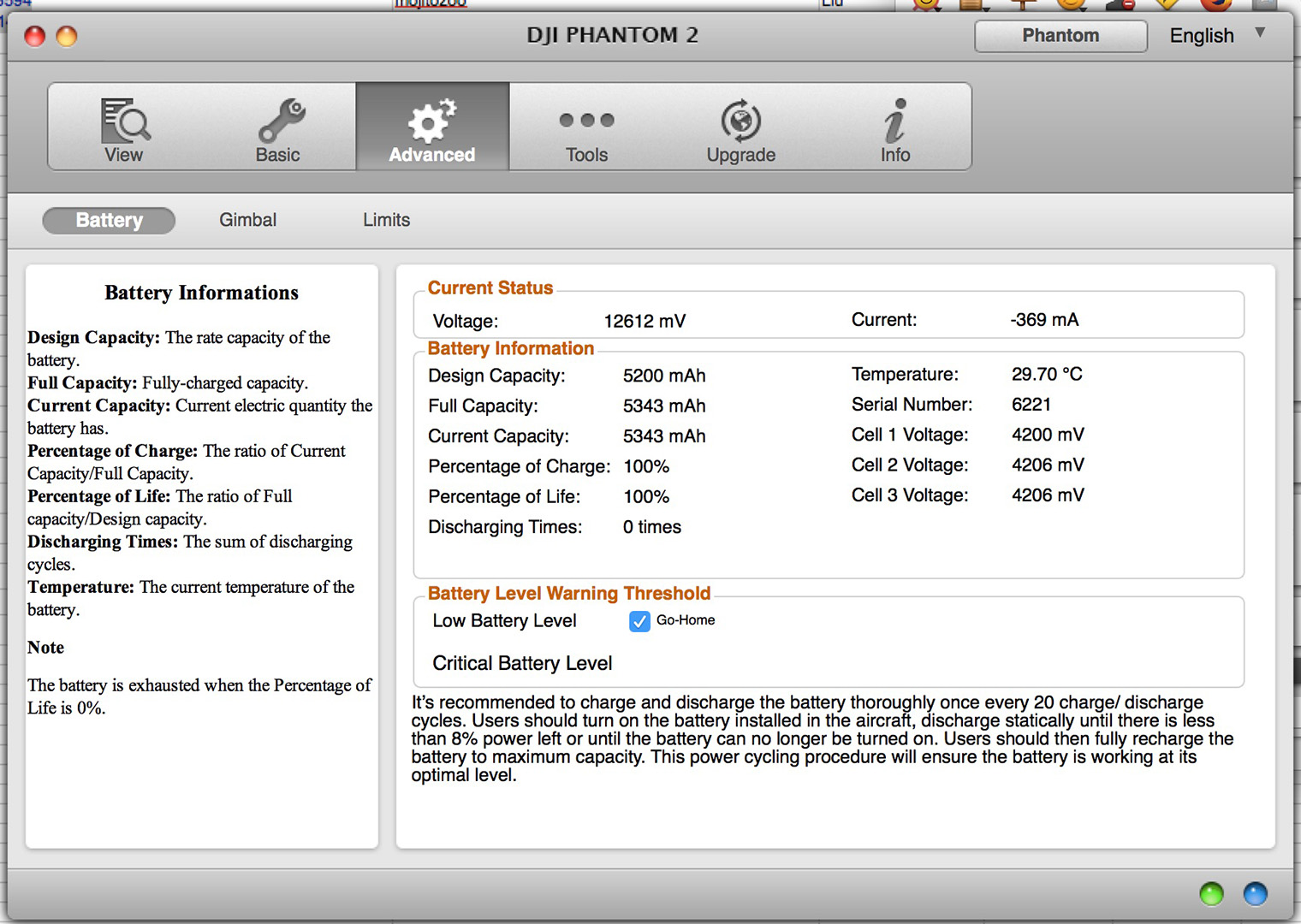
Task: Select the current value -369 mA
Action: [x=1044, y=320]
